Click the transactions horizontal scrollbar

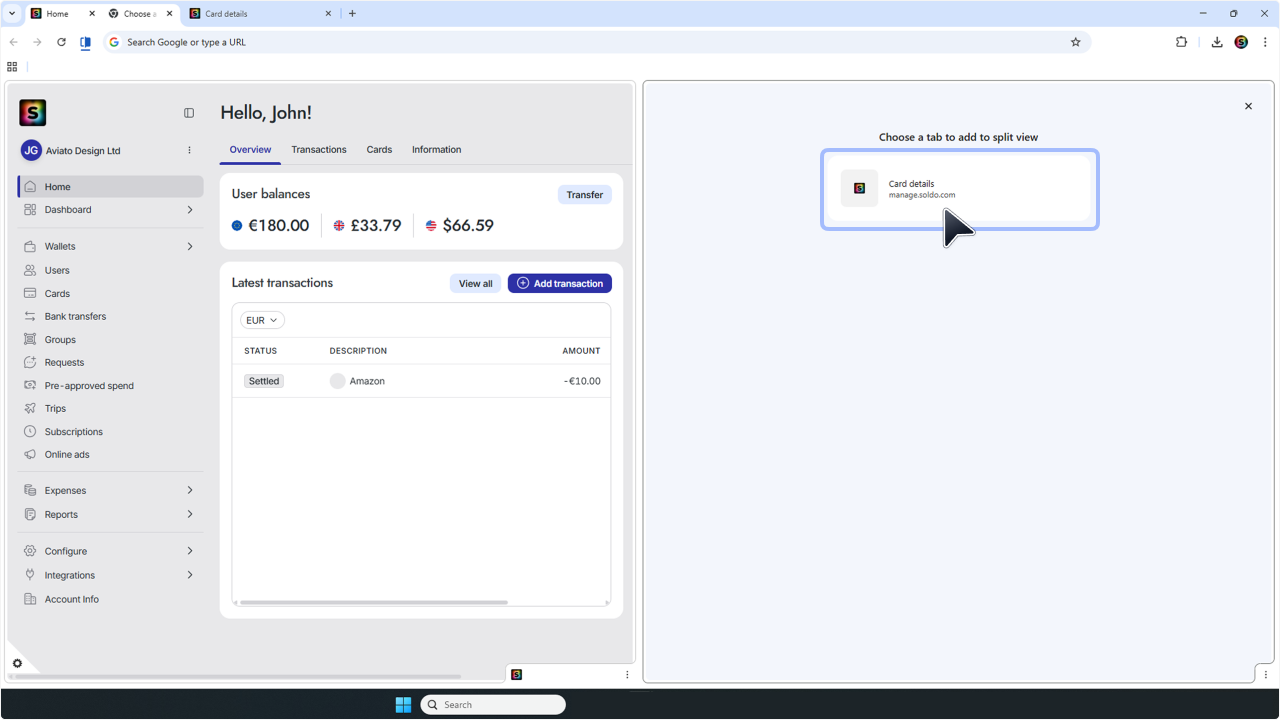[374, 602]
